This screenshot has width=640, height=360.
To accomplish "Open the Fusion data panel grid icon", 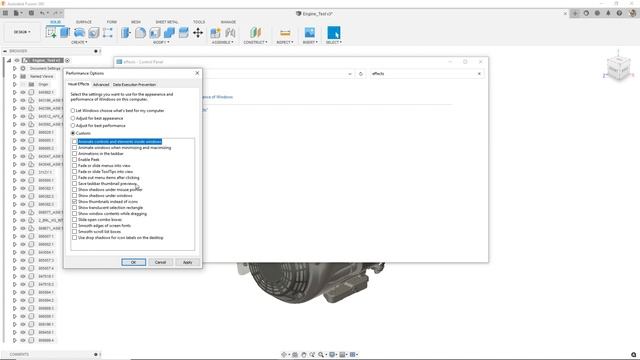I will click(5, 13).
